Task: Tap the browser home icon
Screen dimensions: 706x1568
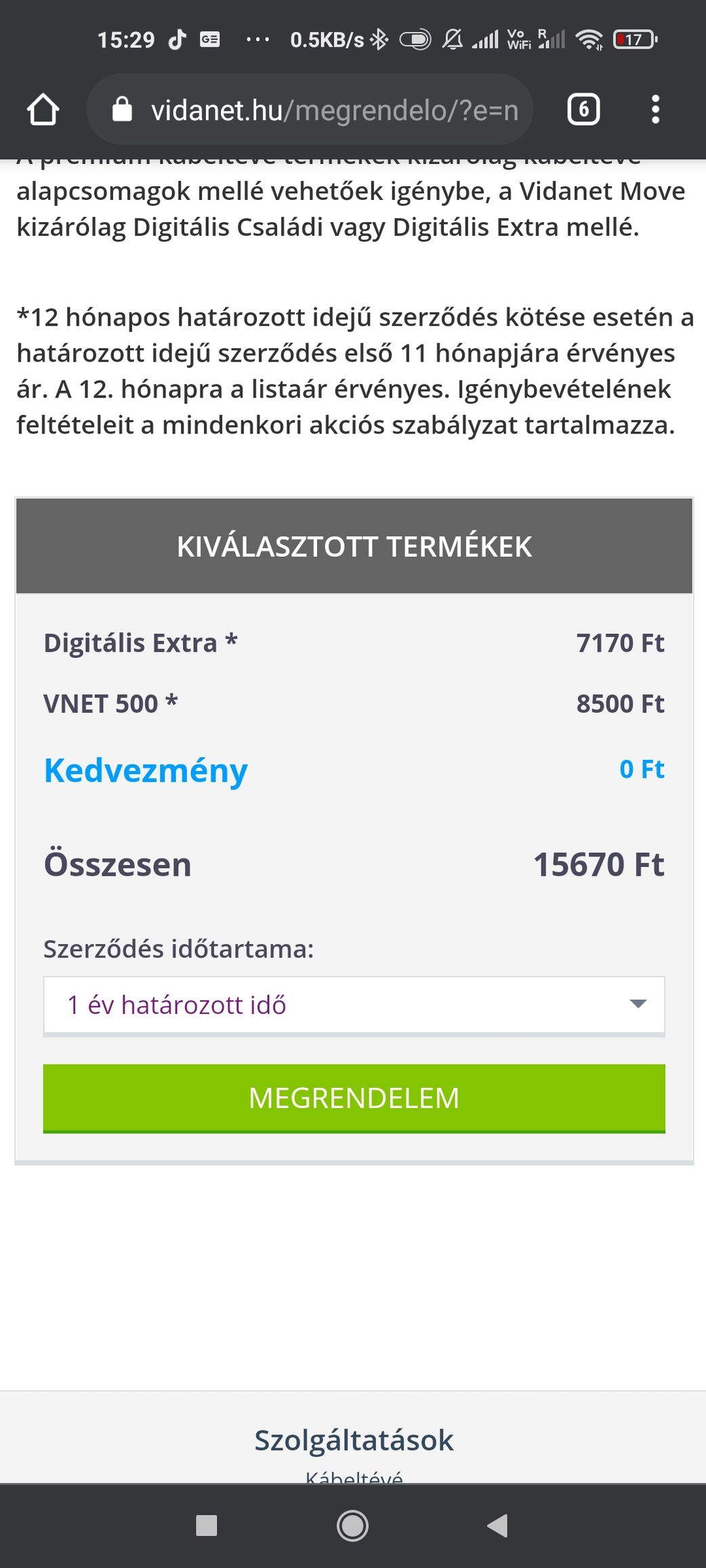Action: (43, 110)
